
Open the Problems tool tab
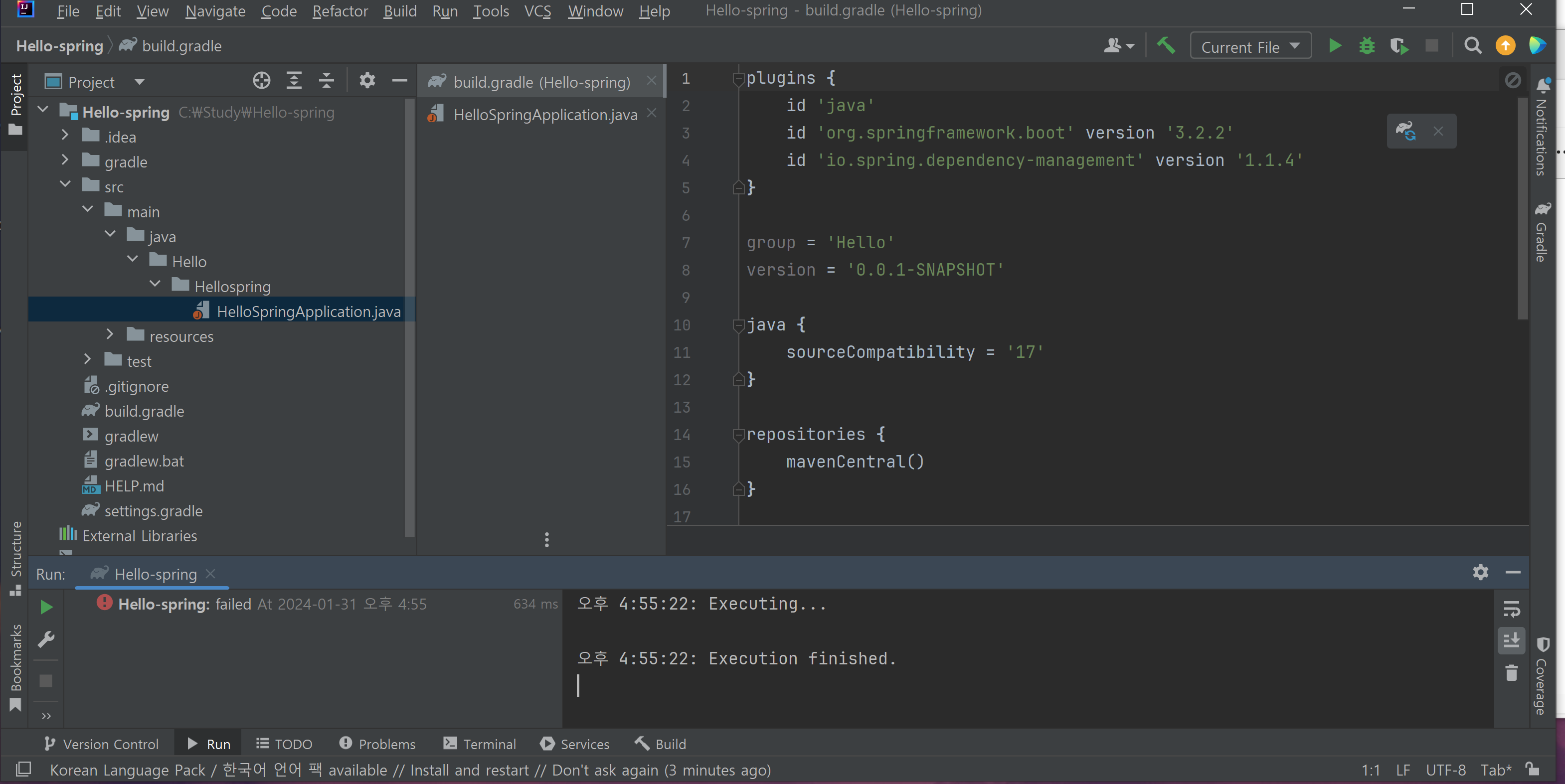(377, 743)
